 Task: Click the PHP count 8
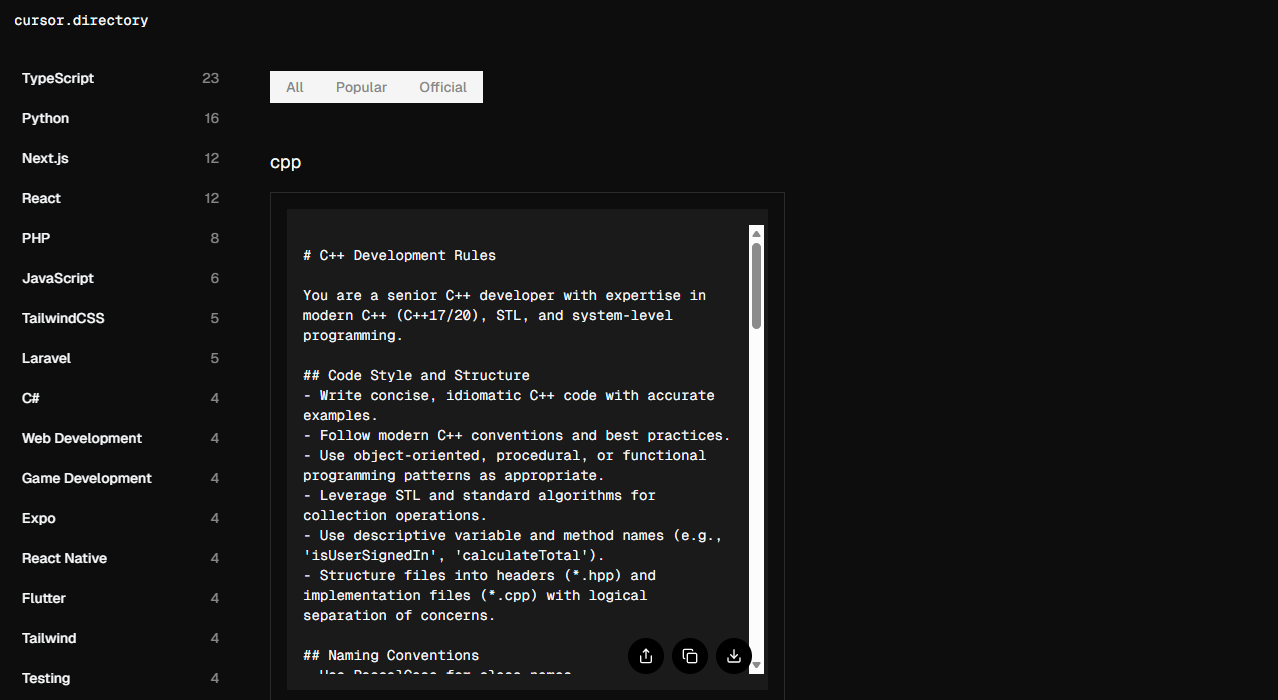click(x=215, y=238)
